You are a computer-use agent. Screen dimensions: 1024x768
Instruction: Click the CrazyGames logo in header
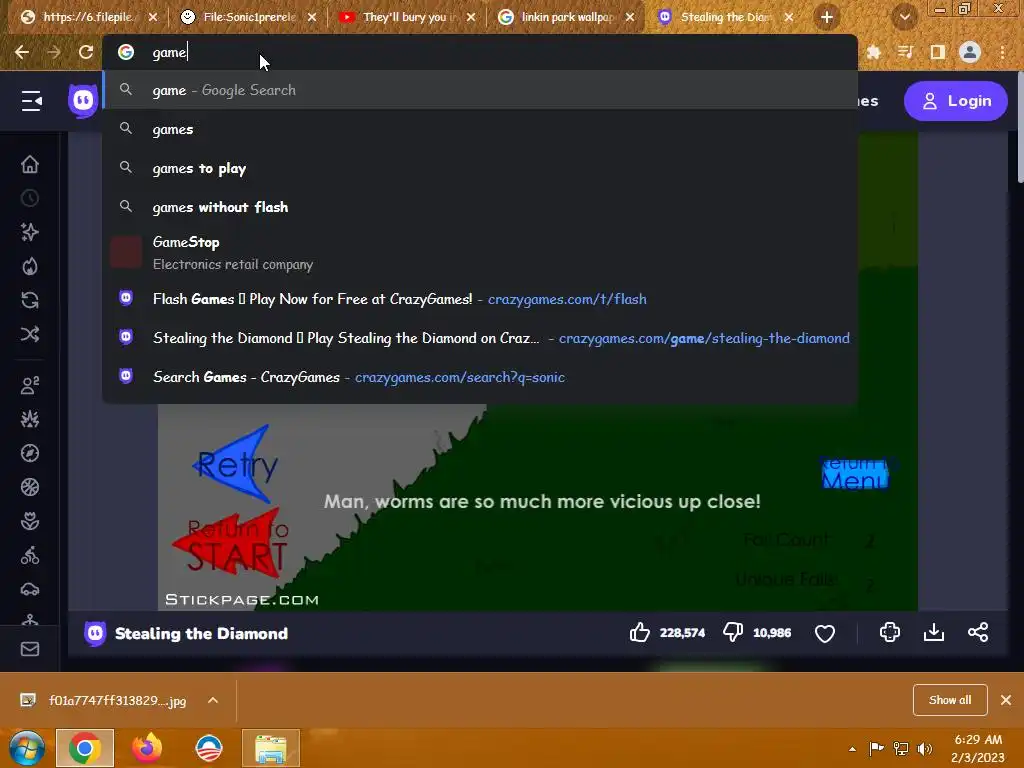(83, 101)
